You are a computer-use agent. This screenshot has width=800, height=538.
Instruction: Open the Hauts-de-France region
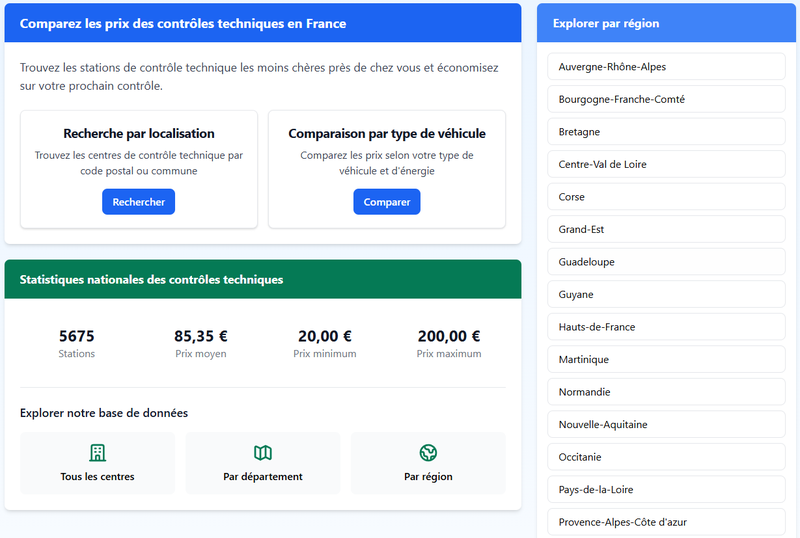coord(666,327)
